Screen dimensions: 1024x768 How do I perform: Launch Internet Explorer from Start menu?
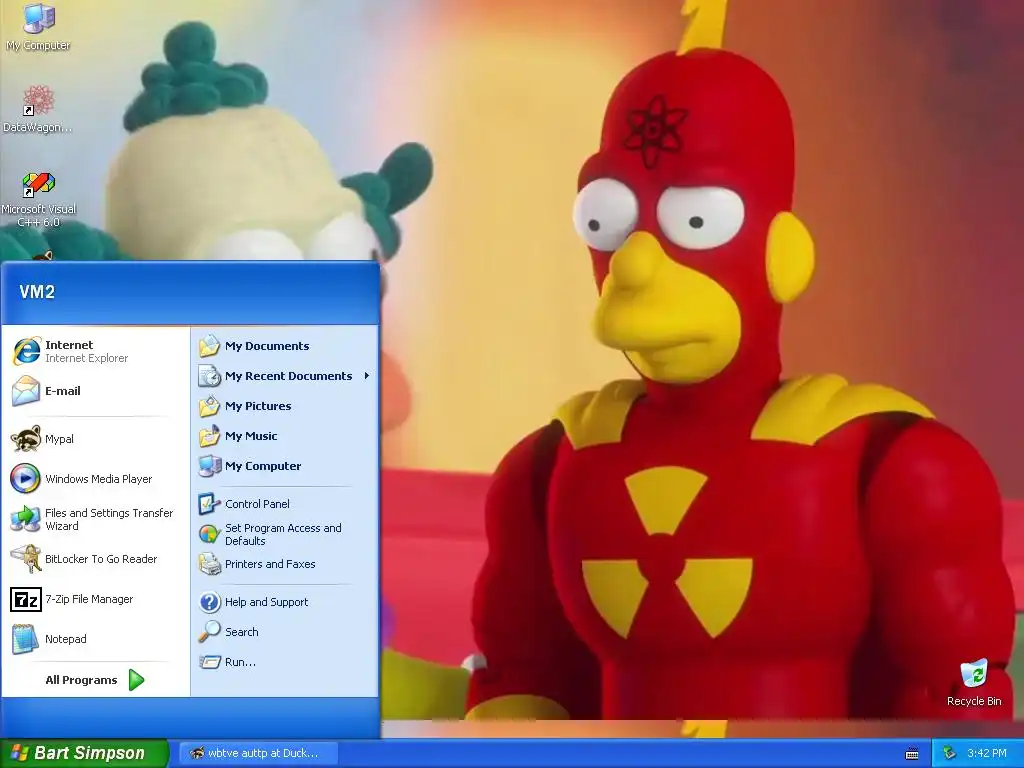click(x=95, y=351)
